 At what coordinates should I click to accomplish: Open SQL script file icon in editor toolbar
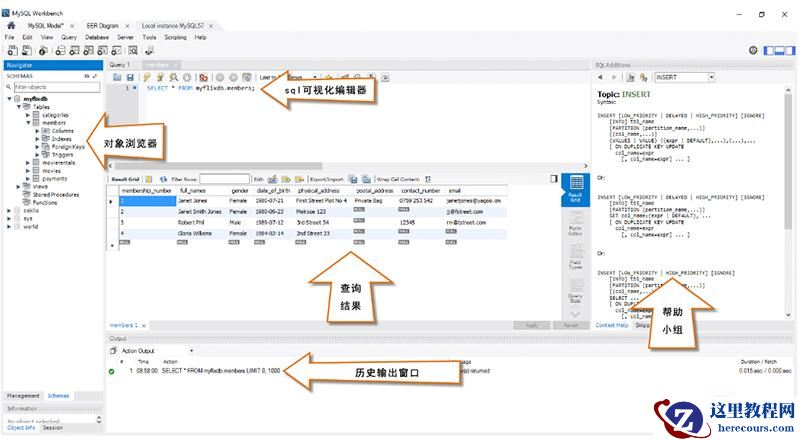coord(117,78)
